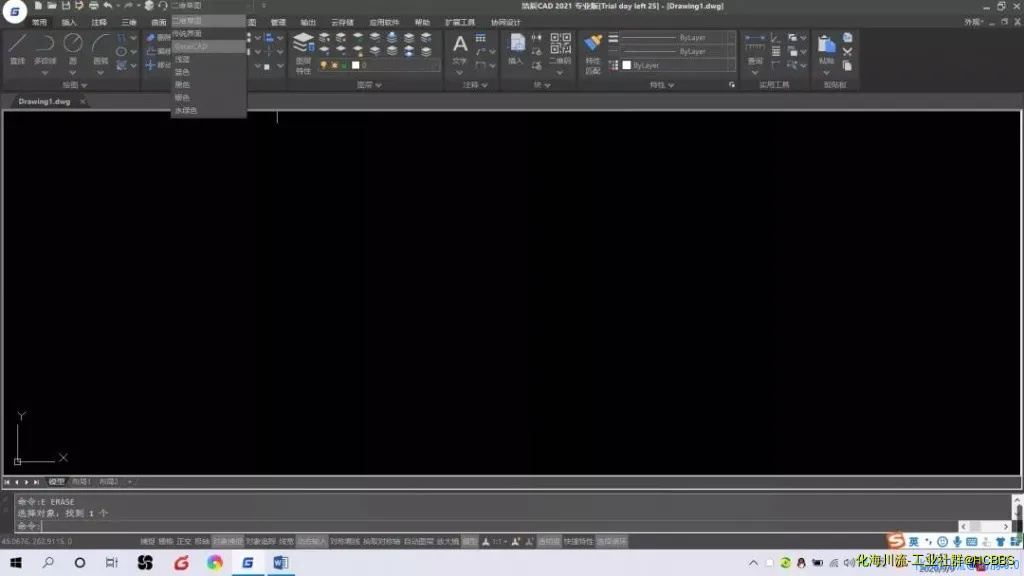
Task: Expand the Annotation (注释) panel
Action: [475, 85]
